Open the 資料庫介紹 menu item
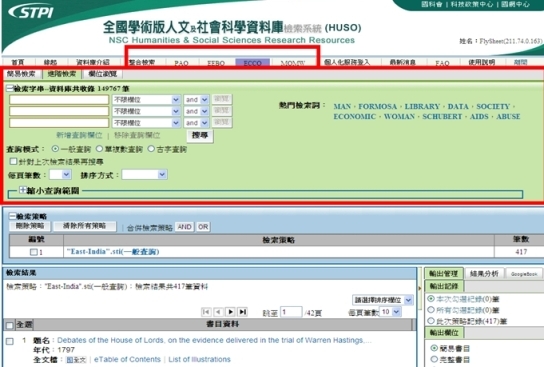544x367 pixels. [x=93, y=62]
